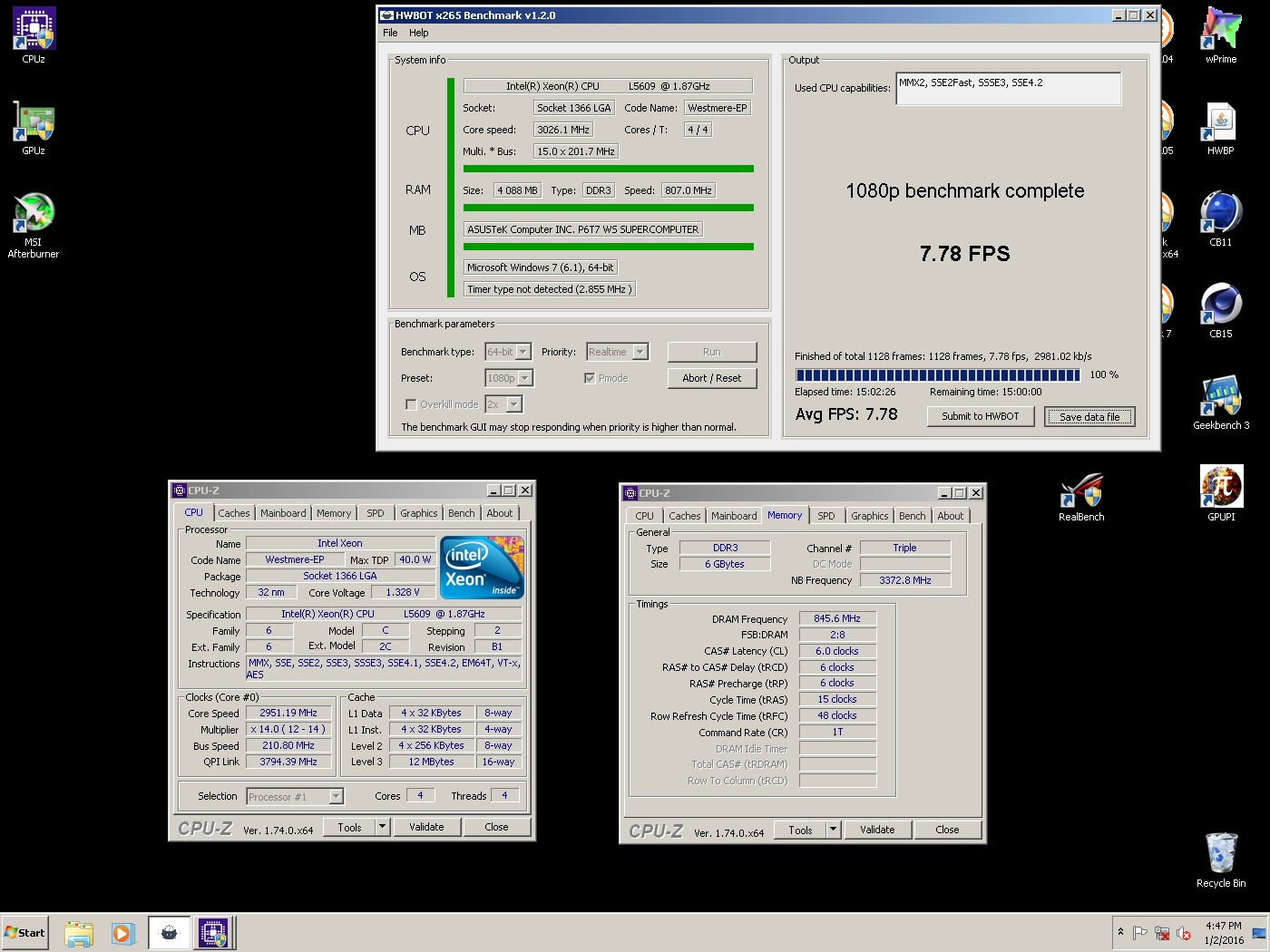
Task: Select the CPU-Z taskbar button
Action: (213, 933)
